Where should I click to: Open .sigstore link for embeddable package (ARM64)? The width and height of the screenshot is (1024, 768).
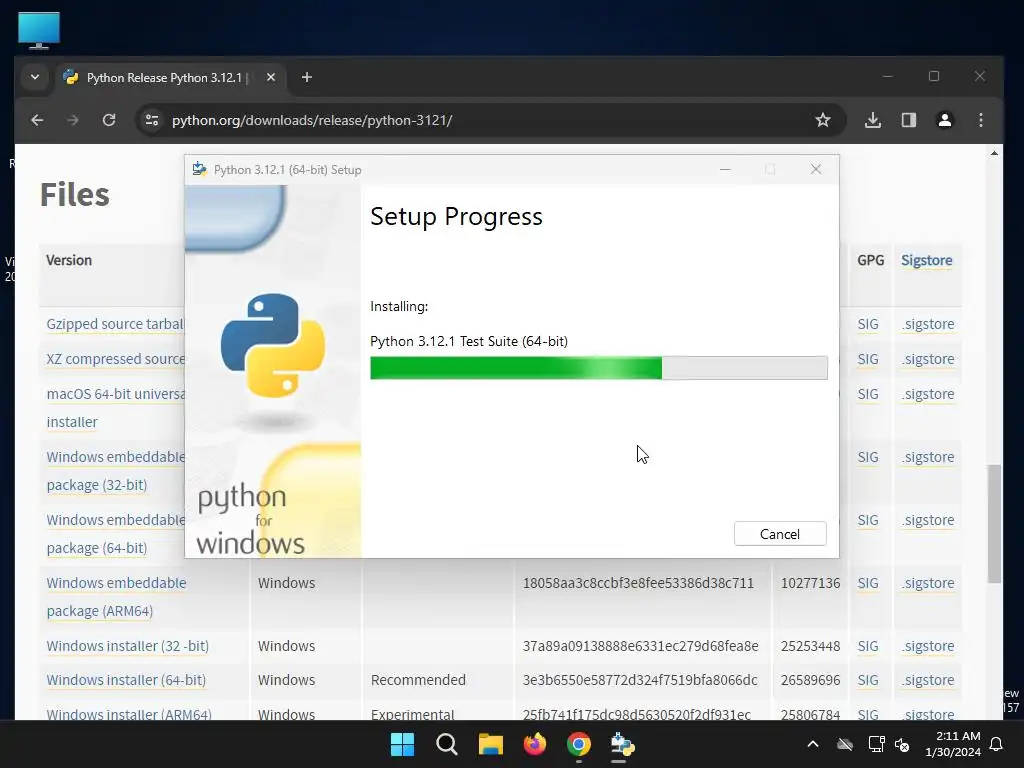click(x=928, y=583)
